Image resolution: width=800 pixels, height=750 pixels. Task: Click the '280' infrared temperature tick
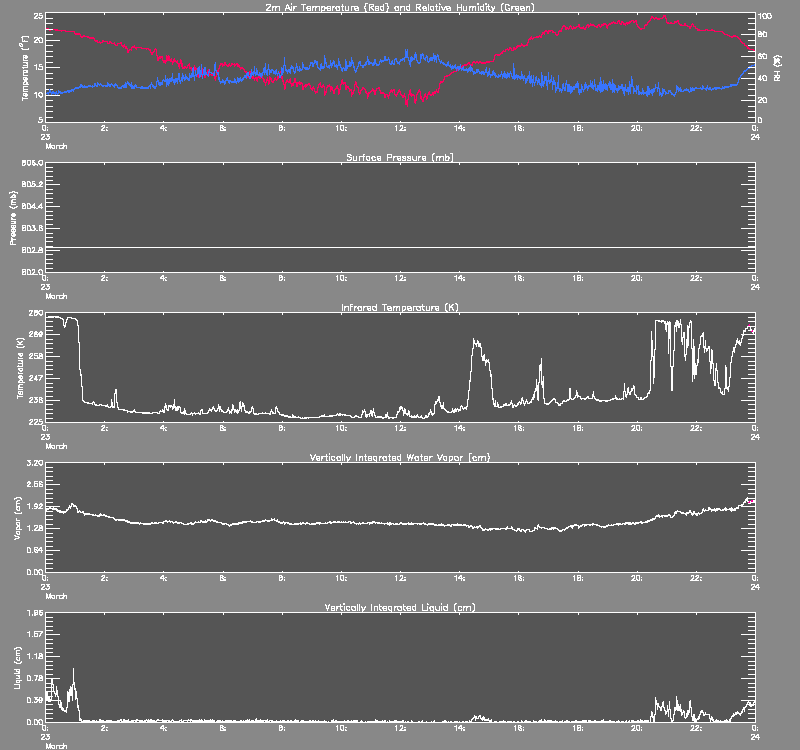pyautogui.click(x=36, y=313)
